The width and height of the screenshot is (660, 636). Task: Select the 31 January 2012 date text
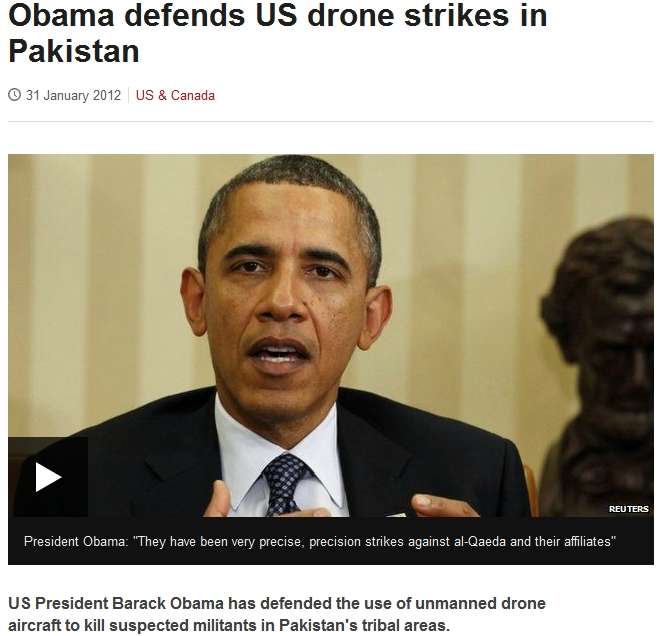(73, 96)
